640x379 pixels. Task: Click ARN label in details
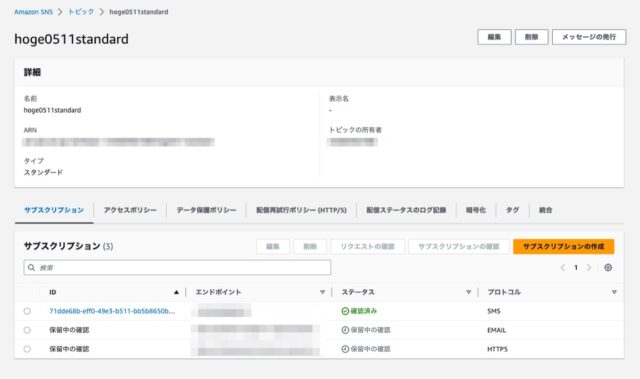point(30,130)
